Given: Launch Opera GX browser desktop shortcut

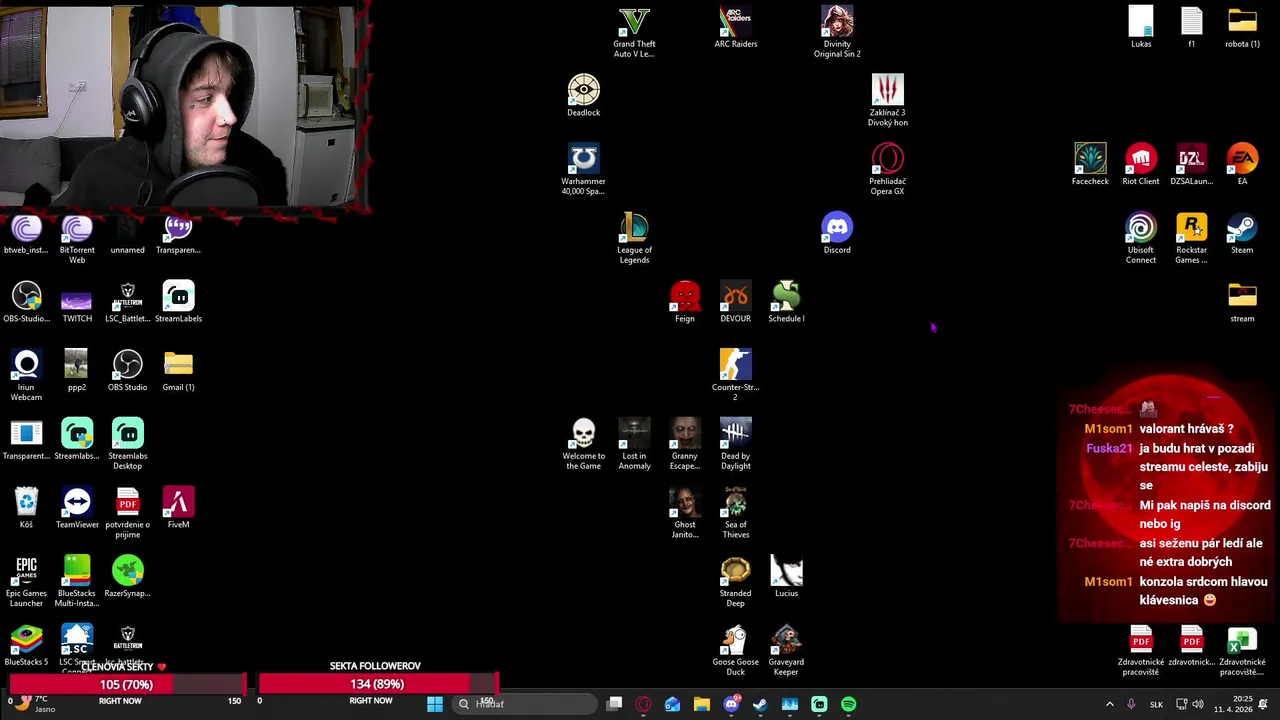Looking at the screenshot, I should tap(887, 169).
